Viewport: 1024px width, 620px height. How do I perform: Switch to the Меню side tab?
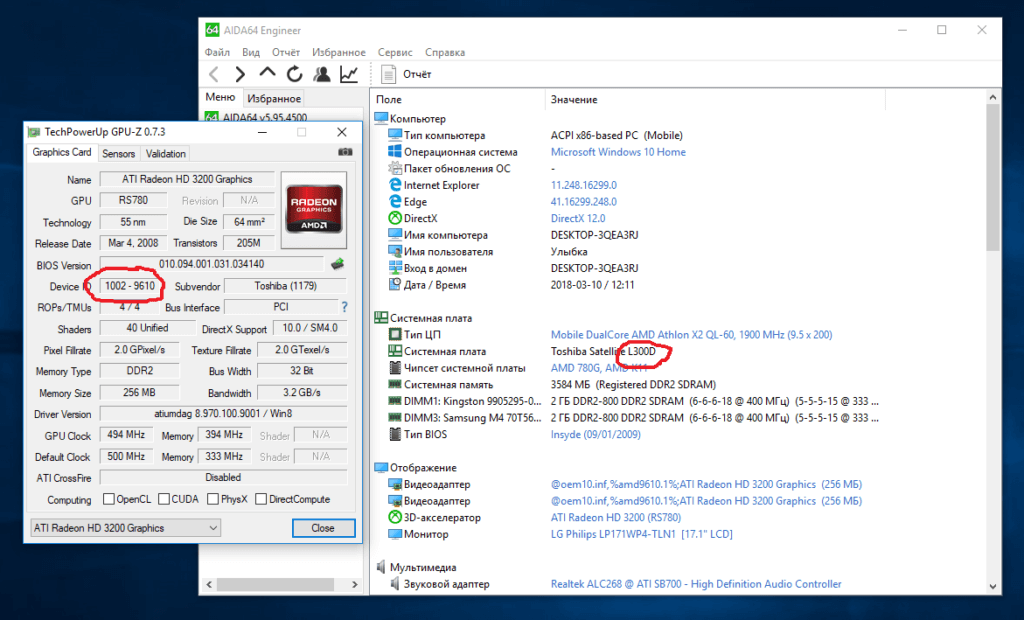pyautogui.click(x=220, y=97)
